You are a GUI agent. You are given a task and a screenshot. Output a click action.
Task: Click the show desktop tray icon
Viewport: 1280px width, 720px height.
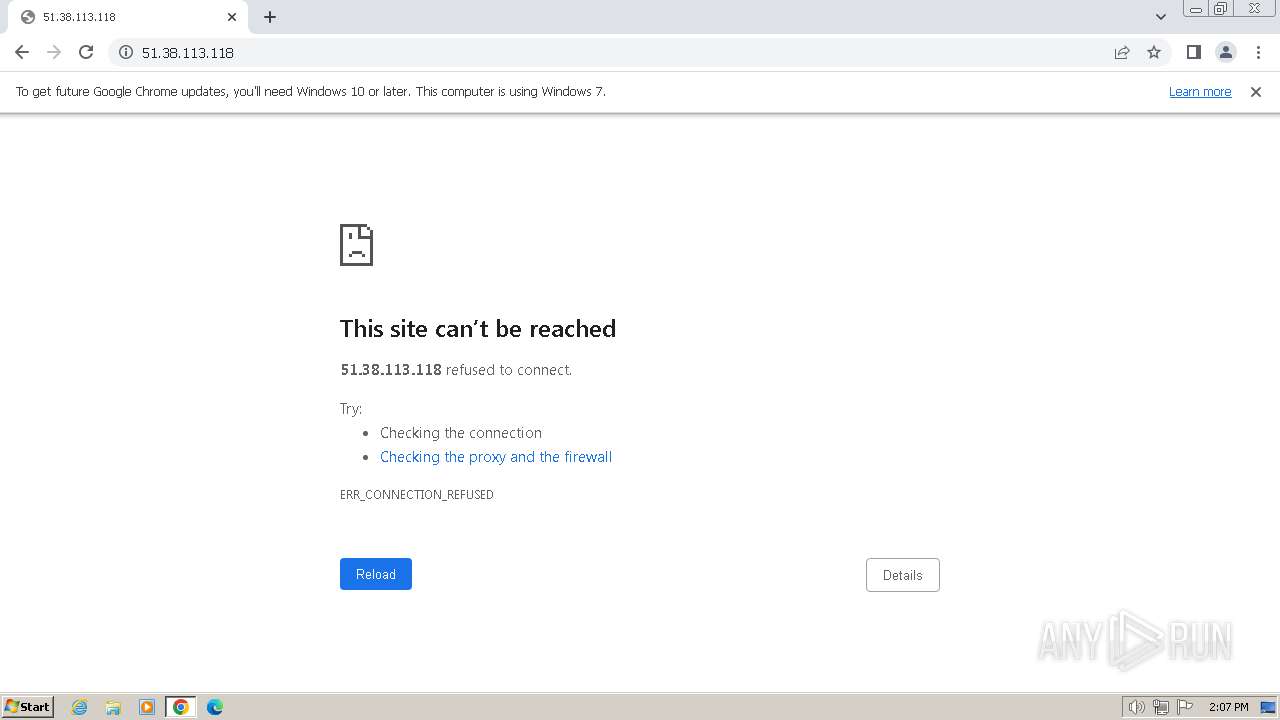(1268, 707)
